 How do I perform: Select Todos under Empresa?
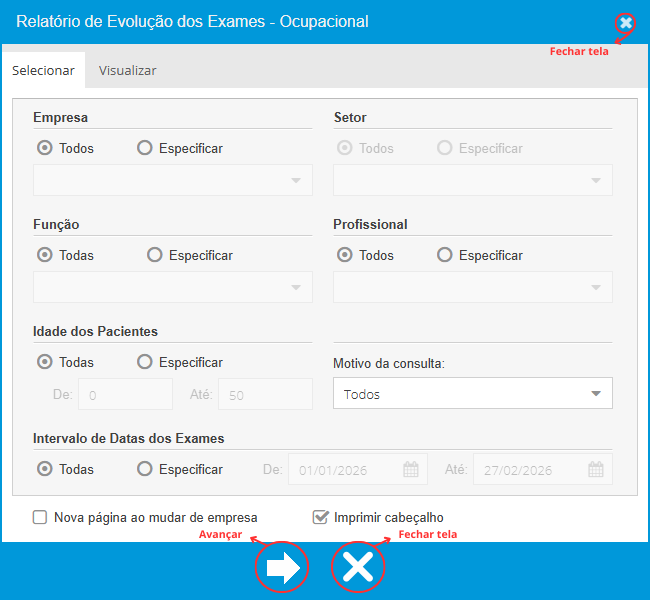click(45, 148)
